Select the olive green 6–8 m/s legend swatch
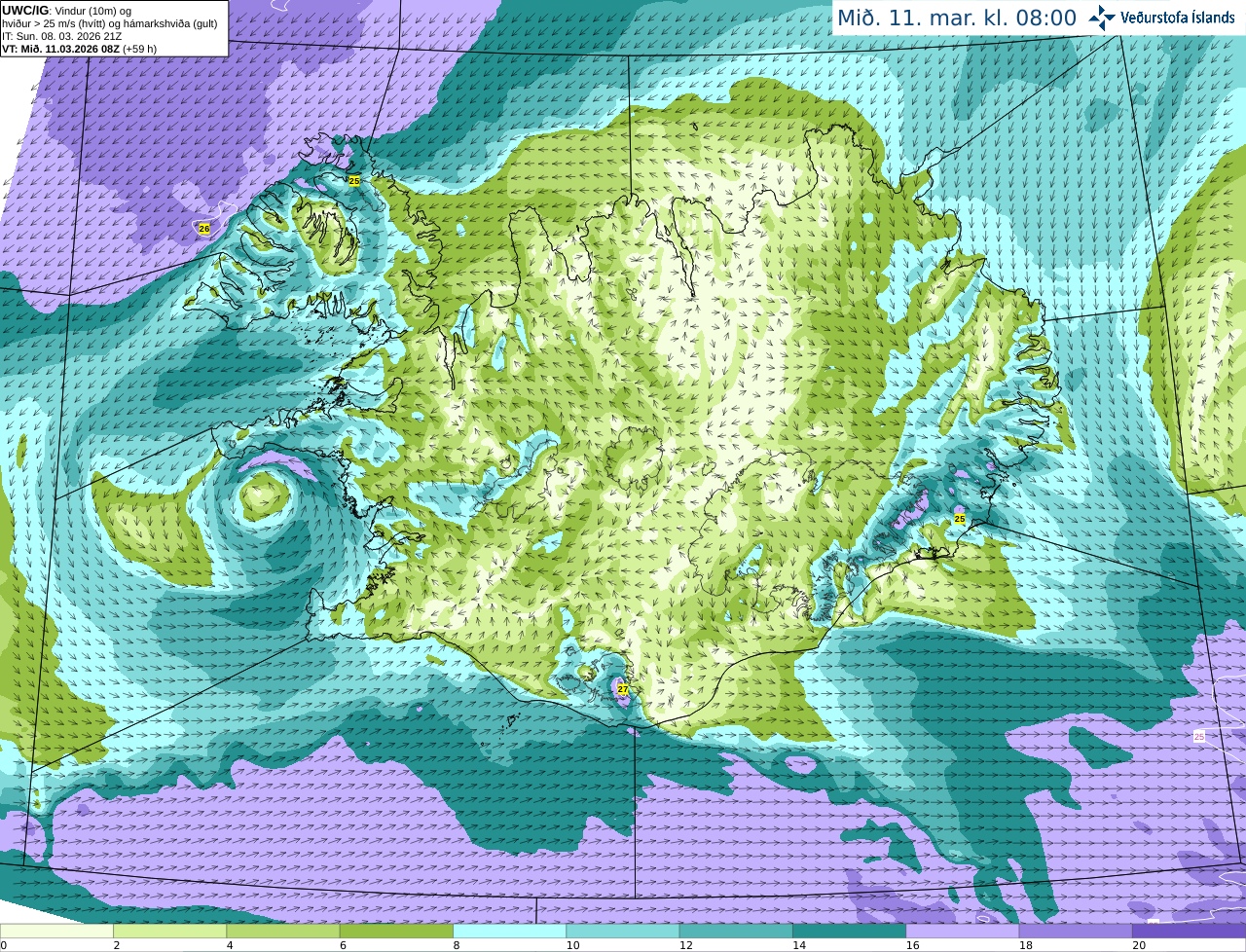The height and width of the screenshot is (952, 1246). pos(396,931)
